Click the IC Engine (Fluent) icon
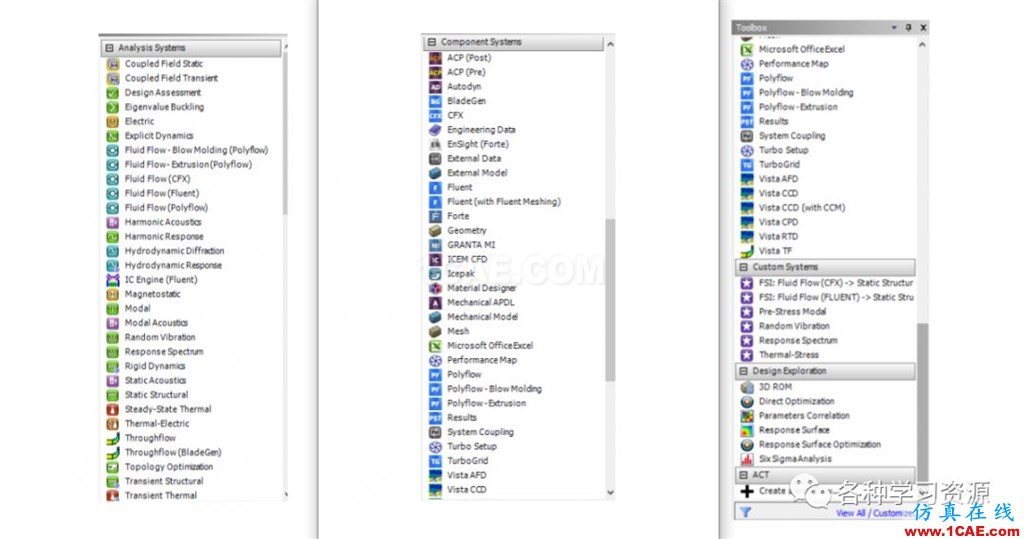This screenshot has width=1024, height=539. point(113,280)
